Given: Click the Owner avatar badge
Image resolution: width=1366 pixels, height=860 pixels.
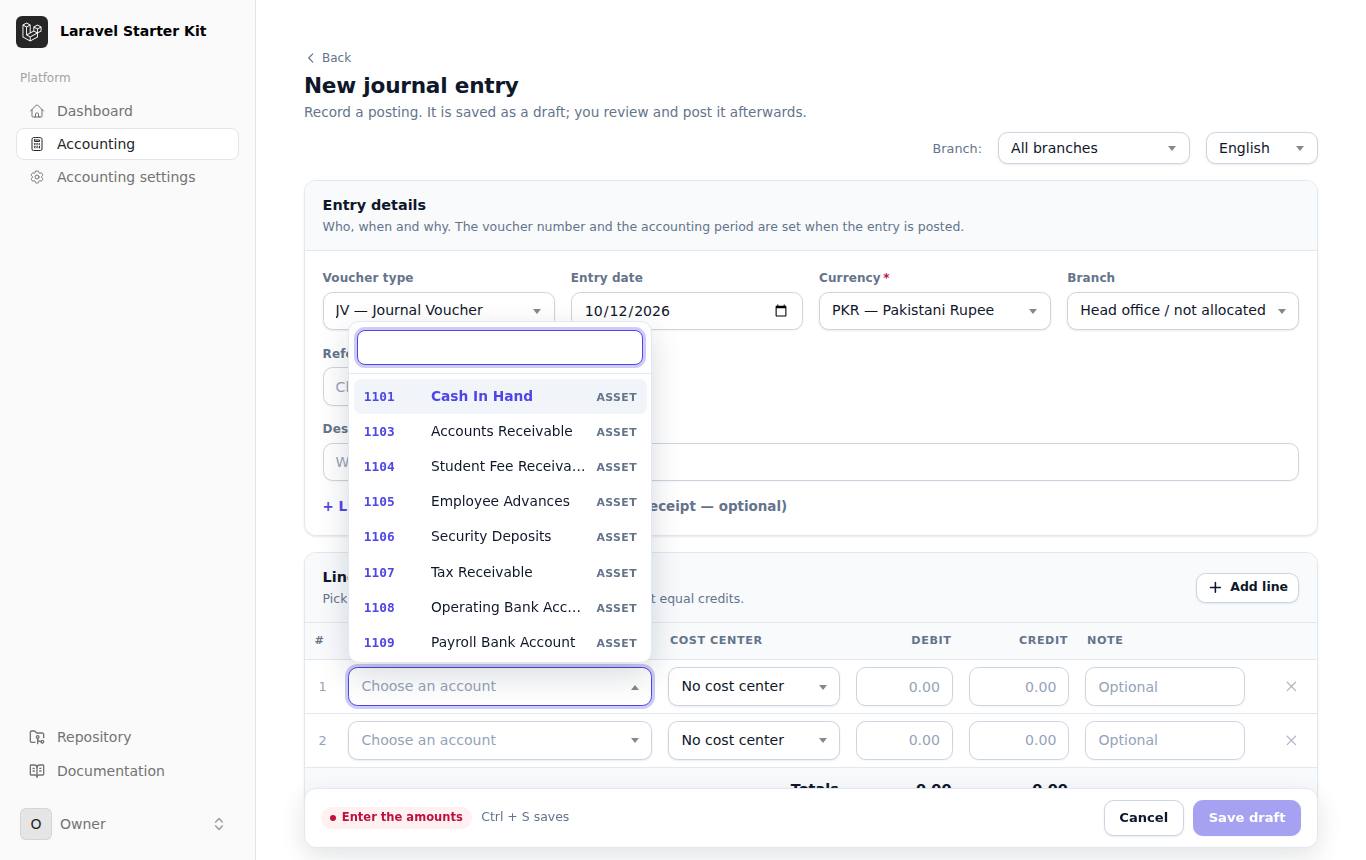Looking at the screenshot, I should tap(36, 824).
